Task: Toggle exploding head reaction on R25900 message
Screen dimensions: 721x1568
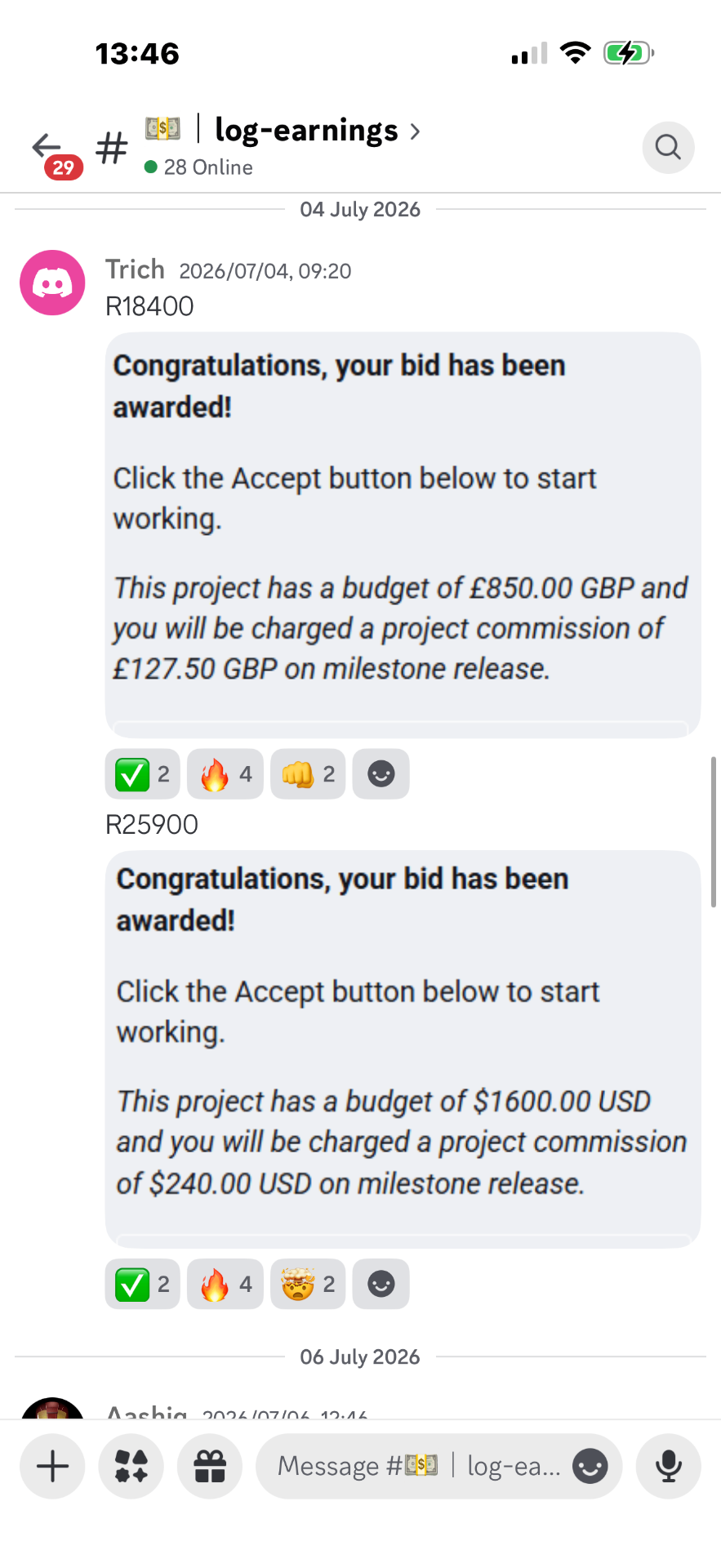Action: tap(308, 1284)
